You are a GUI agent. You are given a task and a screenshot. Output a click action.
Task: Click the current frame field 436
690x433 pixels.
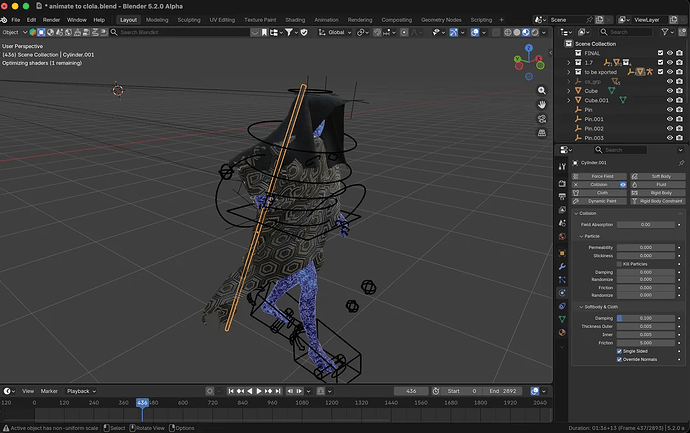tap(411, 391)
